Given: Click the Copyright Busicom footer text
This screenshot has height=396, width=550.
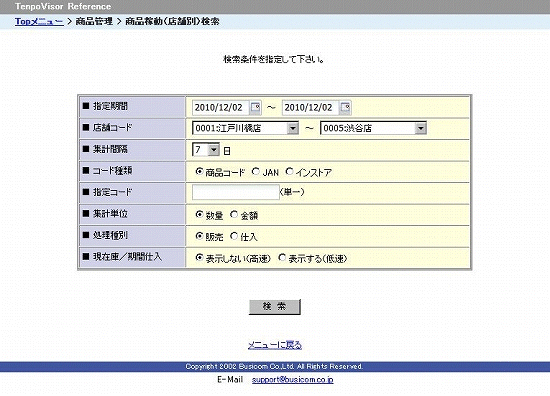Looking at the screenshot, I should pos(274,367).
